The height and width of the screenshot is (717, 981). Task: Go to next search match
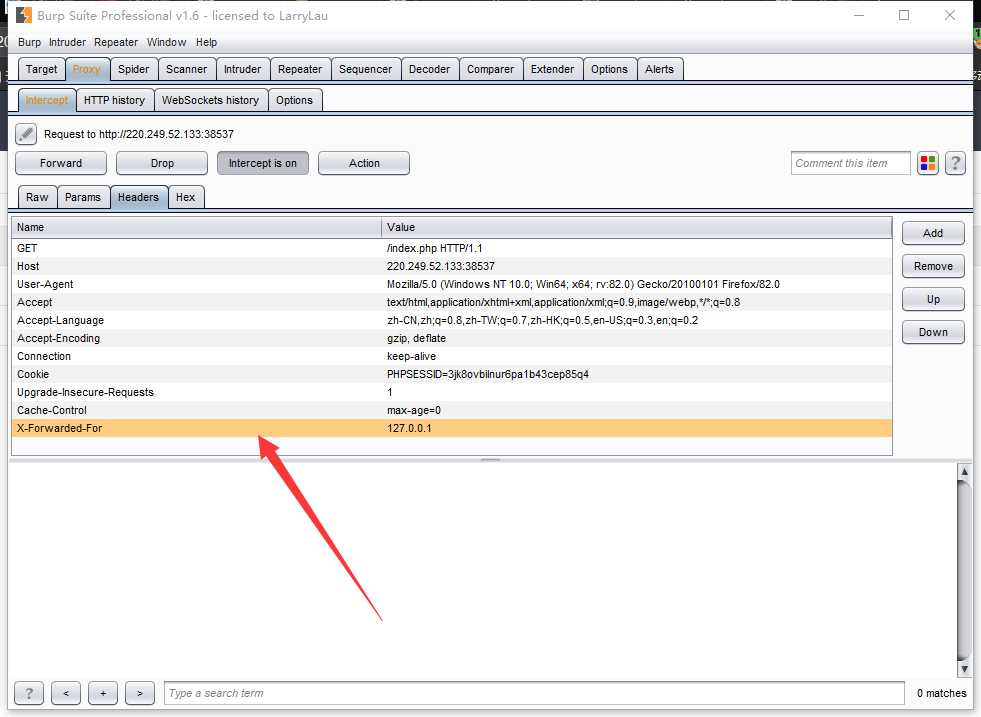click(140, 693)
